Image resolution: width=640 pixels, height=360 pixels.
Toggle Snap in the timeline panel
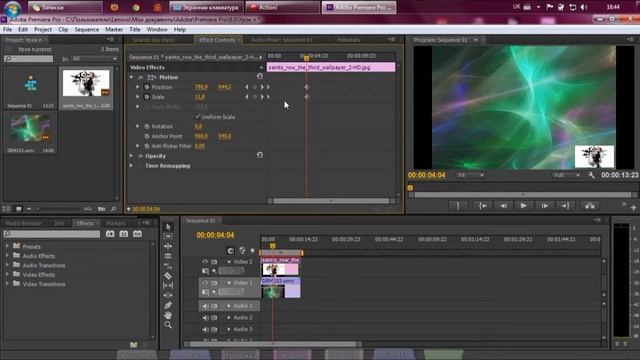pyautogui.click(x=230, y=251)
